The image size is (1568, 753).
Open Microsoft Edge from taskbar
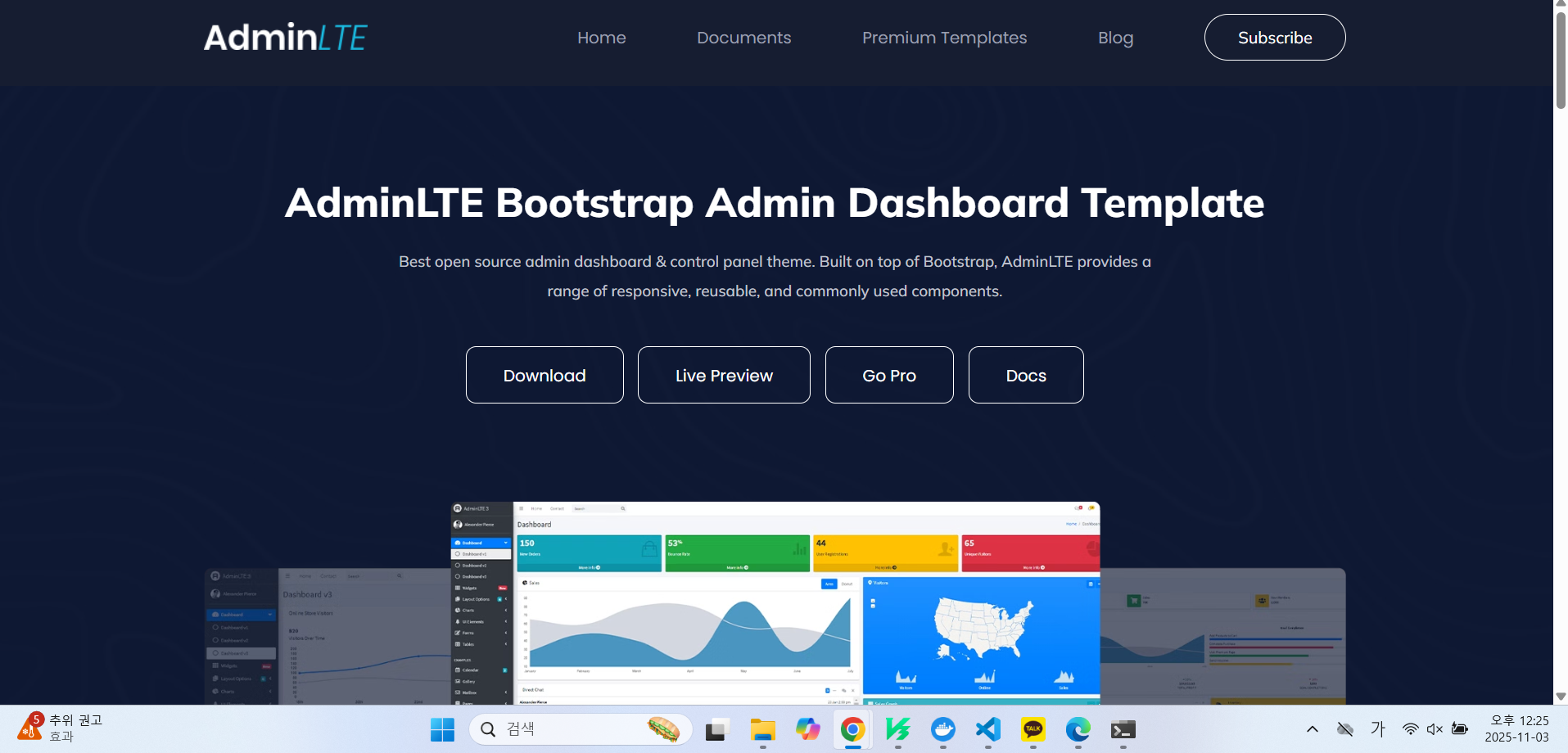[x=1078, y=729]
